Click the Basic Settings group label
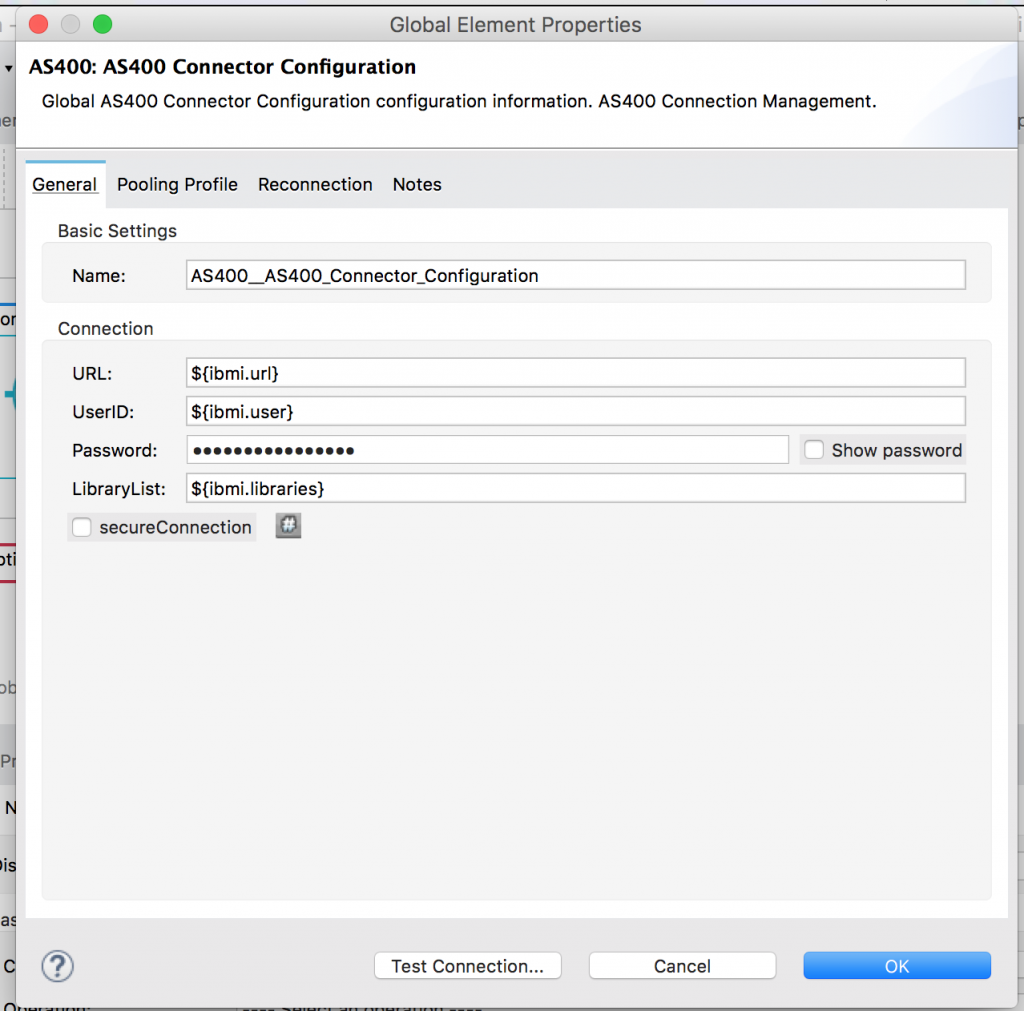Screen dimensions: 1024x1011 (x=118, y=231)
